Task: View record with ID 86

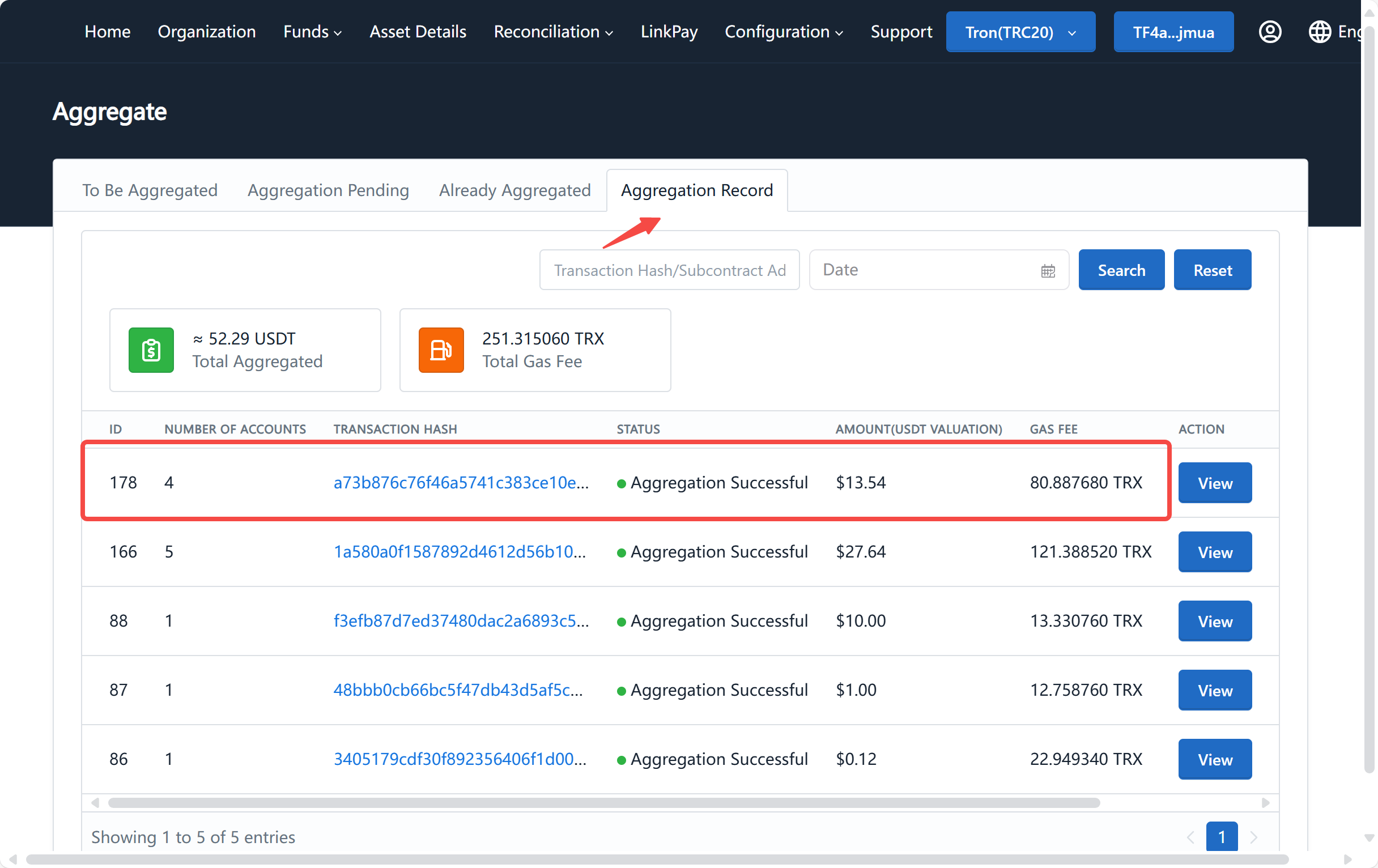Action: tap(1214, 759)
